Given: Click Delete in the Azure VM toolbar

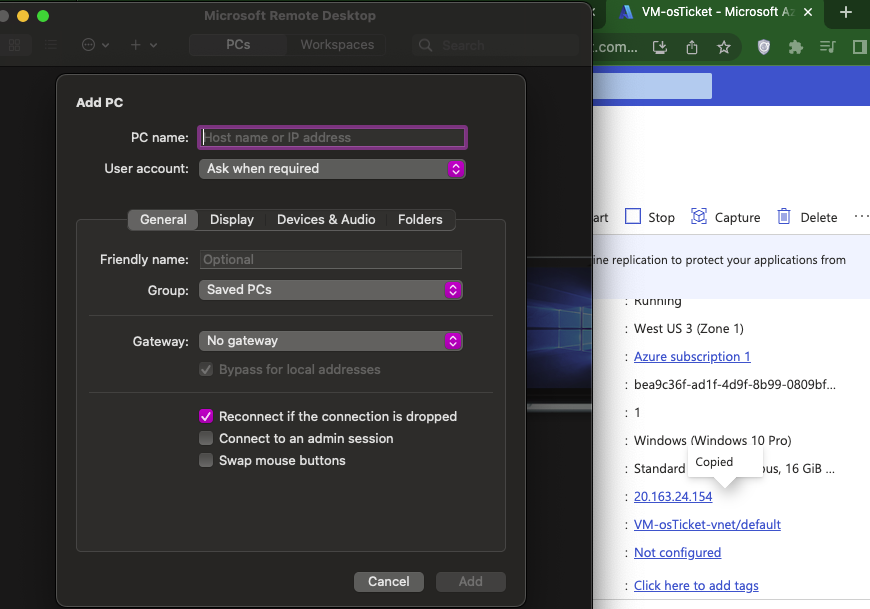Looking at the screenshot, I should click(807, 217).
